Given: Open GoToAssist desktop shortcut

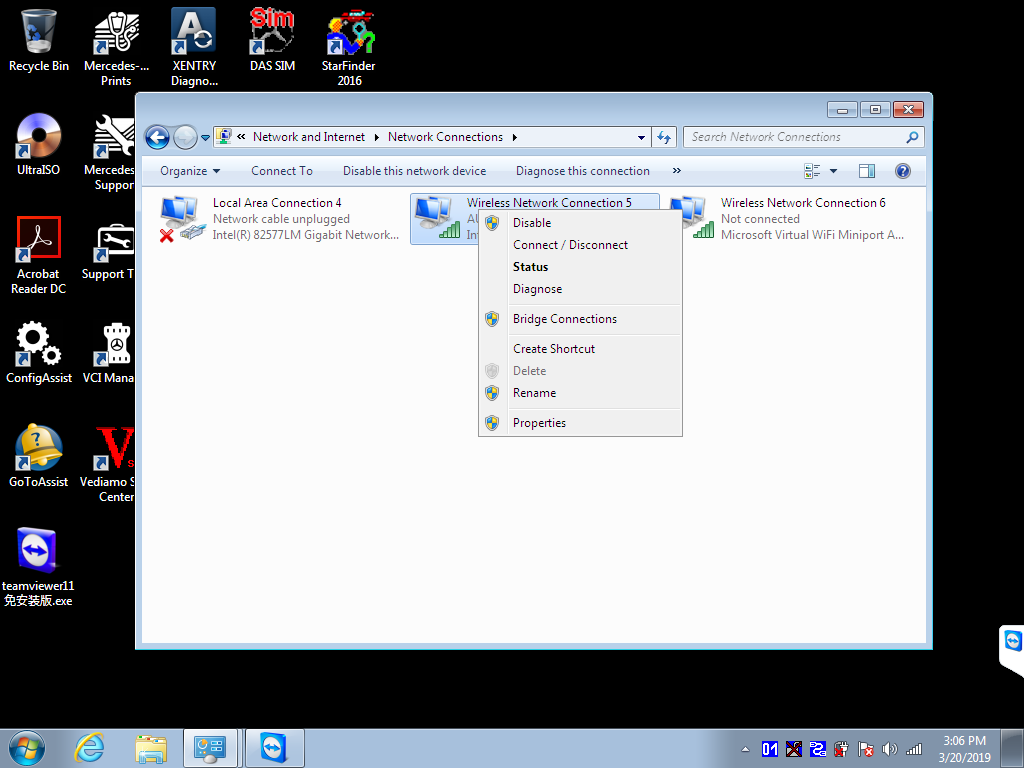Looking at the screenshot, I should (x=39, y=456).
